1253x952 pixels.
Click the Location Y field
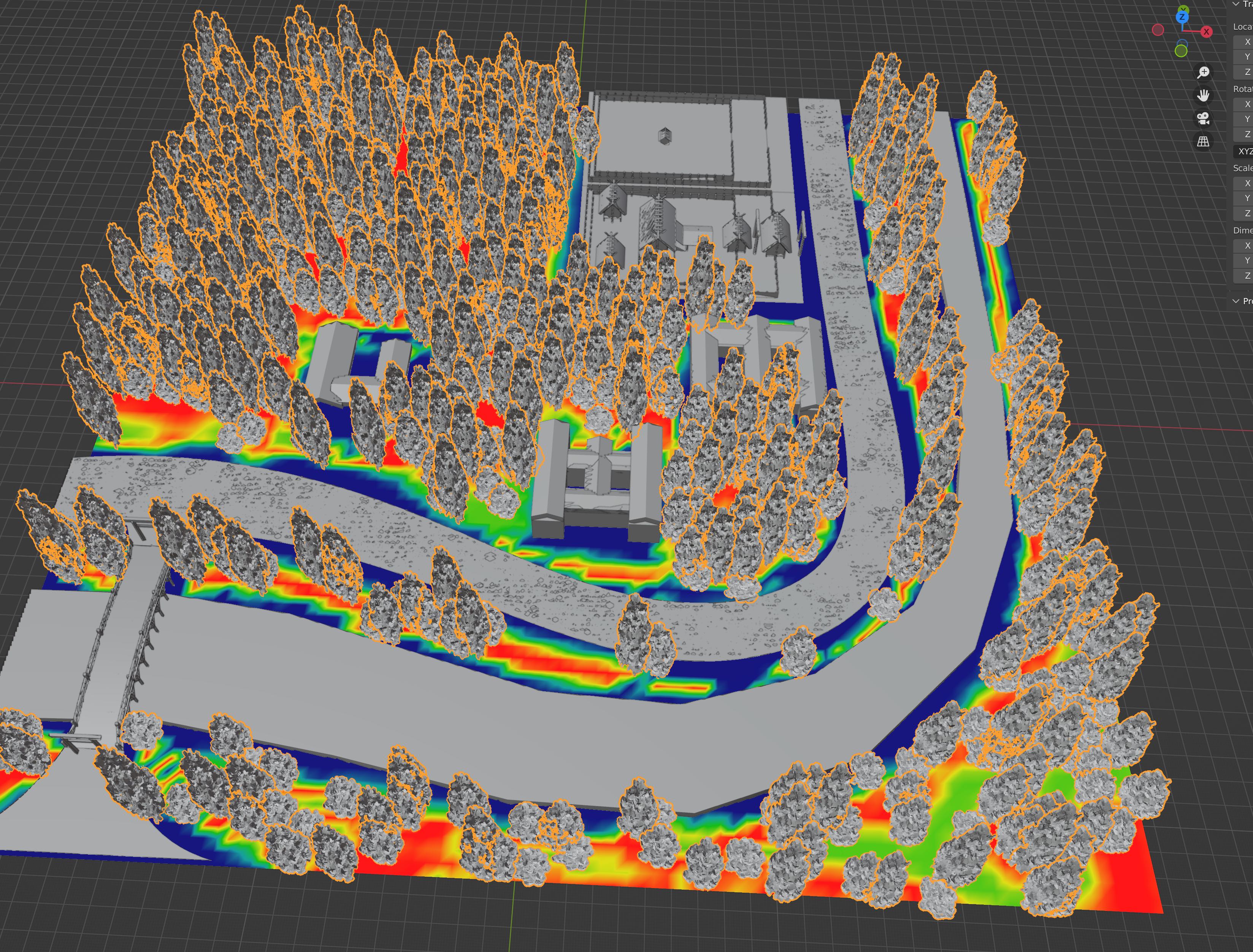point(1243,57)
